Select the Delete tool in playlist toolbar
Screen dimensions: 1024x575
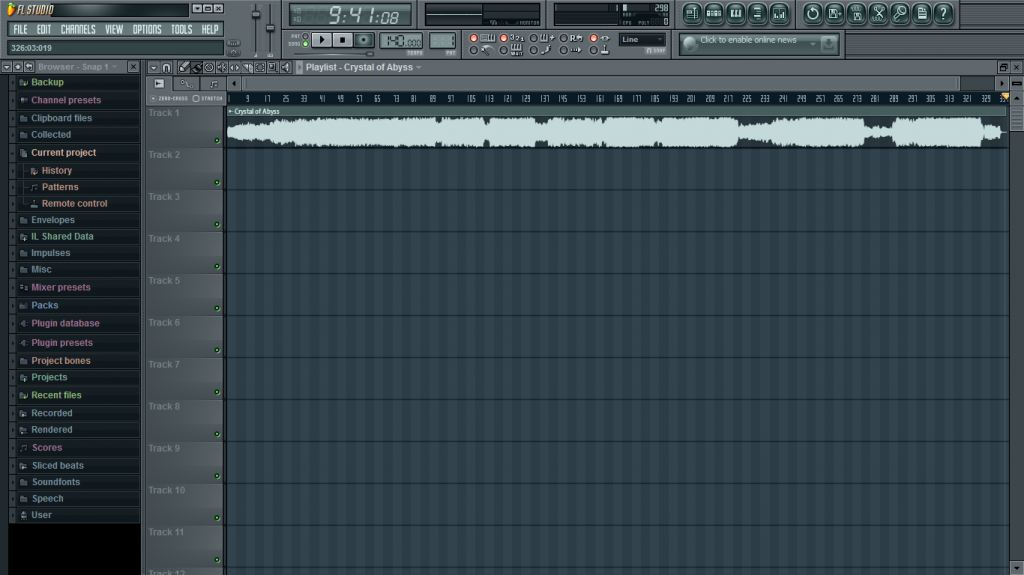[x=209, y=67]
